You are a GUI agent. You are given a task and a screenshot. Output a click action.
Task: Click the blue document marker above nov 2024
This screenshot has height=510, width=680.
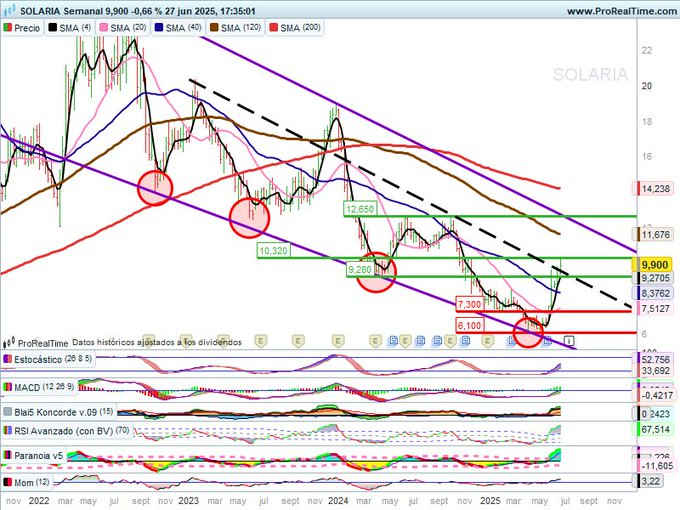(x=466, y=341)
